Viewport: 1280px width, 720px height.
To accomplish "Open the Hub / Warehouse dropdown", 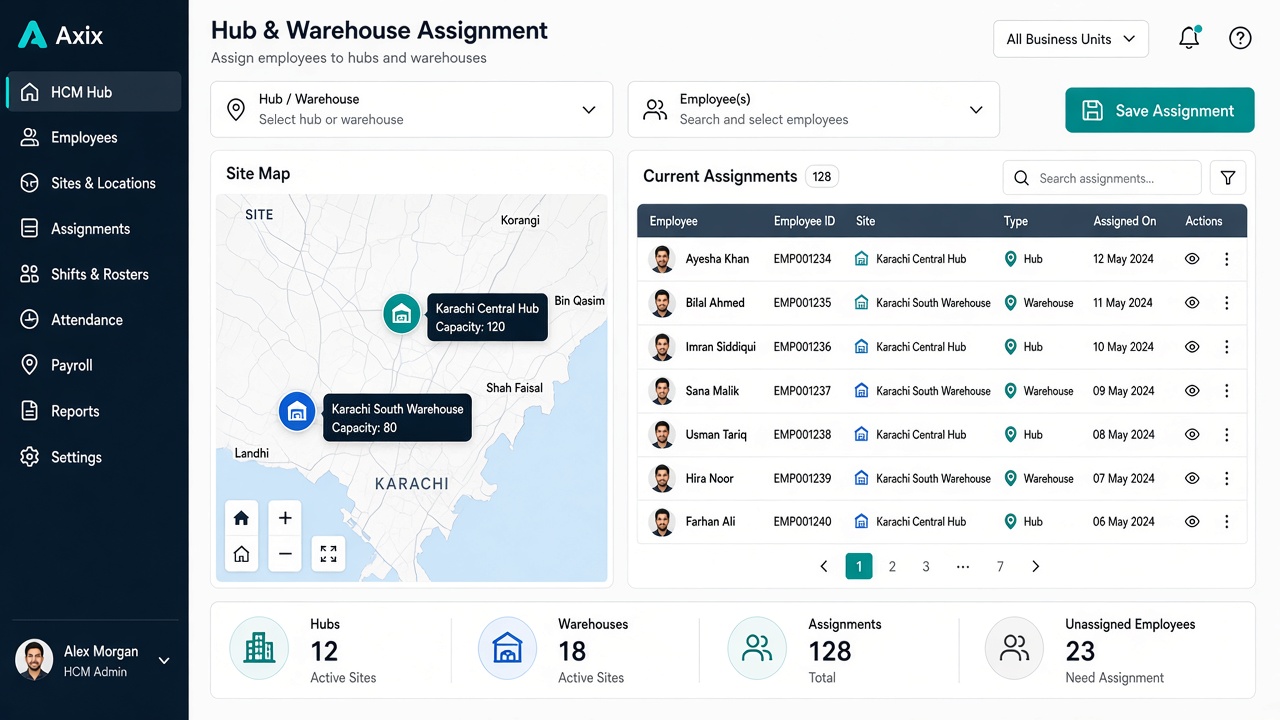I will [411, 109].
